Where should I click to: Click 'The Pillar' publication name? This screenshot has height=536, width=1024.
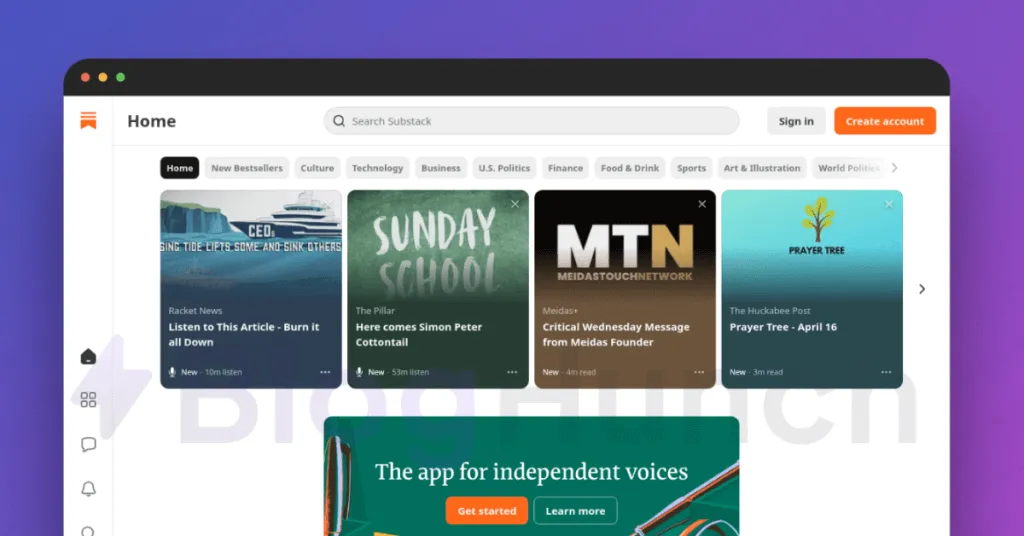[375, 311]
